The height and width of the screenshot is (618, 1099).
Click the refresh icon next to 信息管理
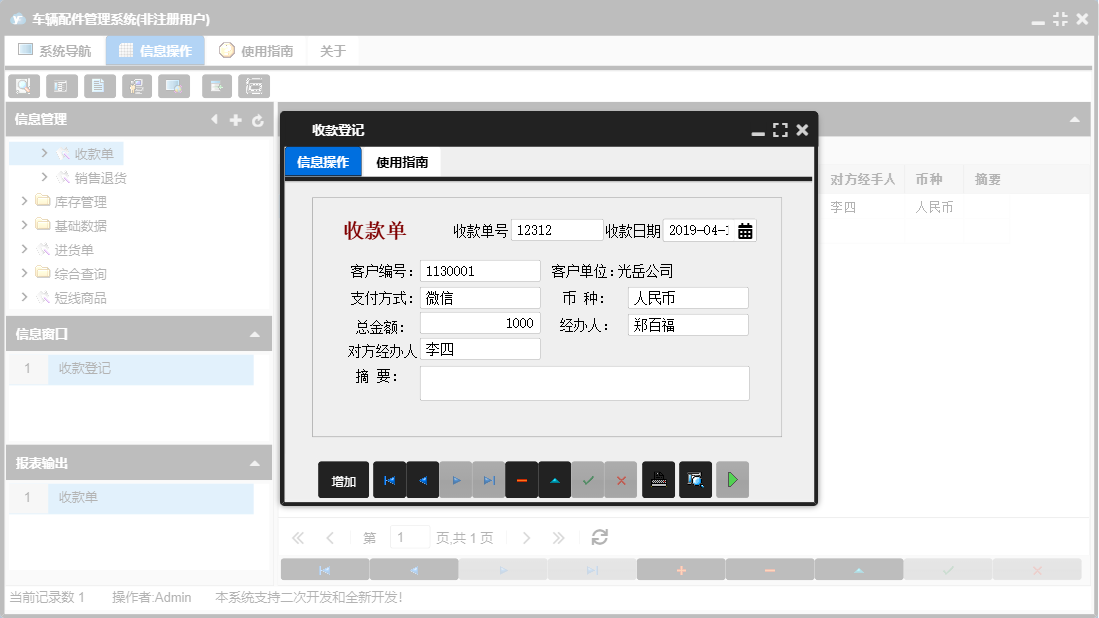(258, 119)
